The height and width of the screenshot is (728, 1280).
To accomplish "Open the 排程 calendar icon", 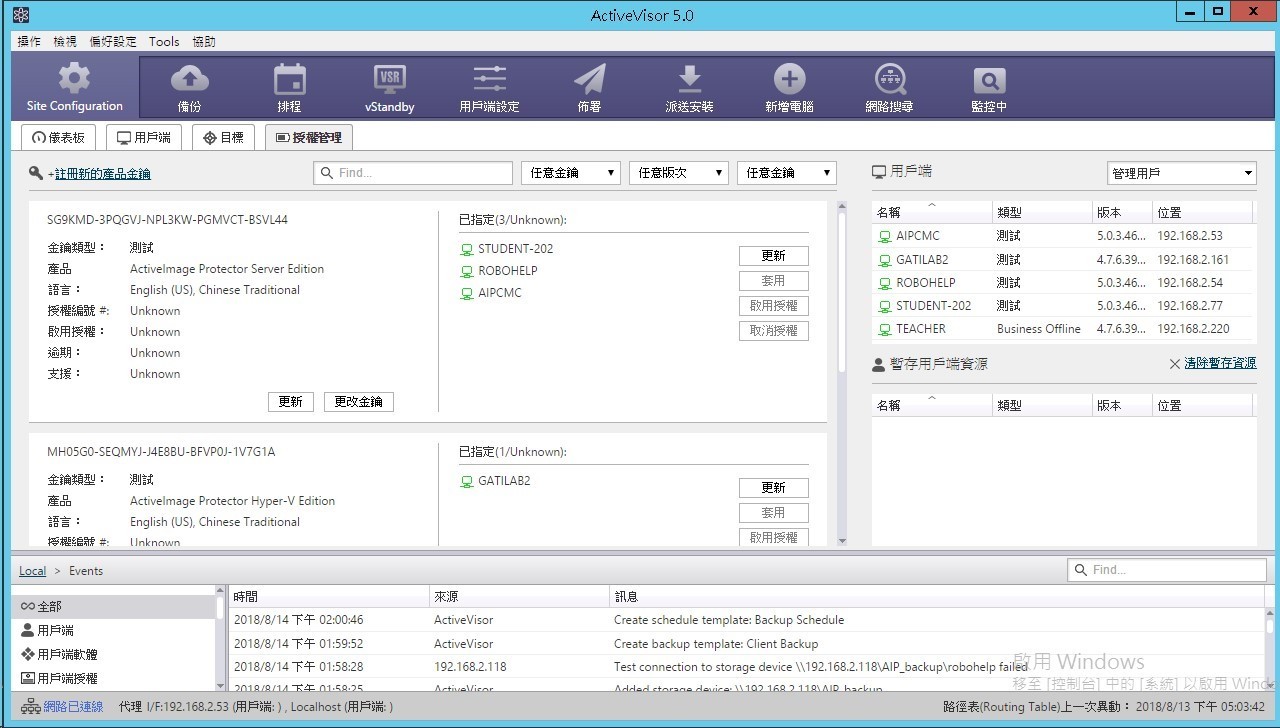I will pyautogui.click(x=289, y=80).
